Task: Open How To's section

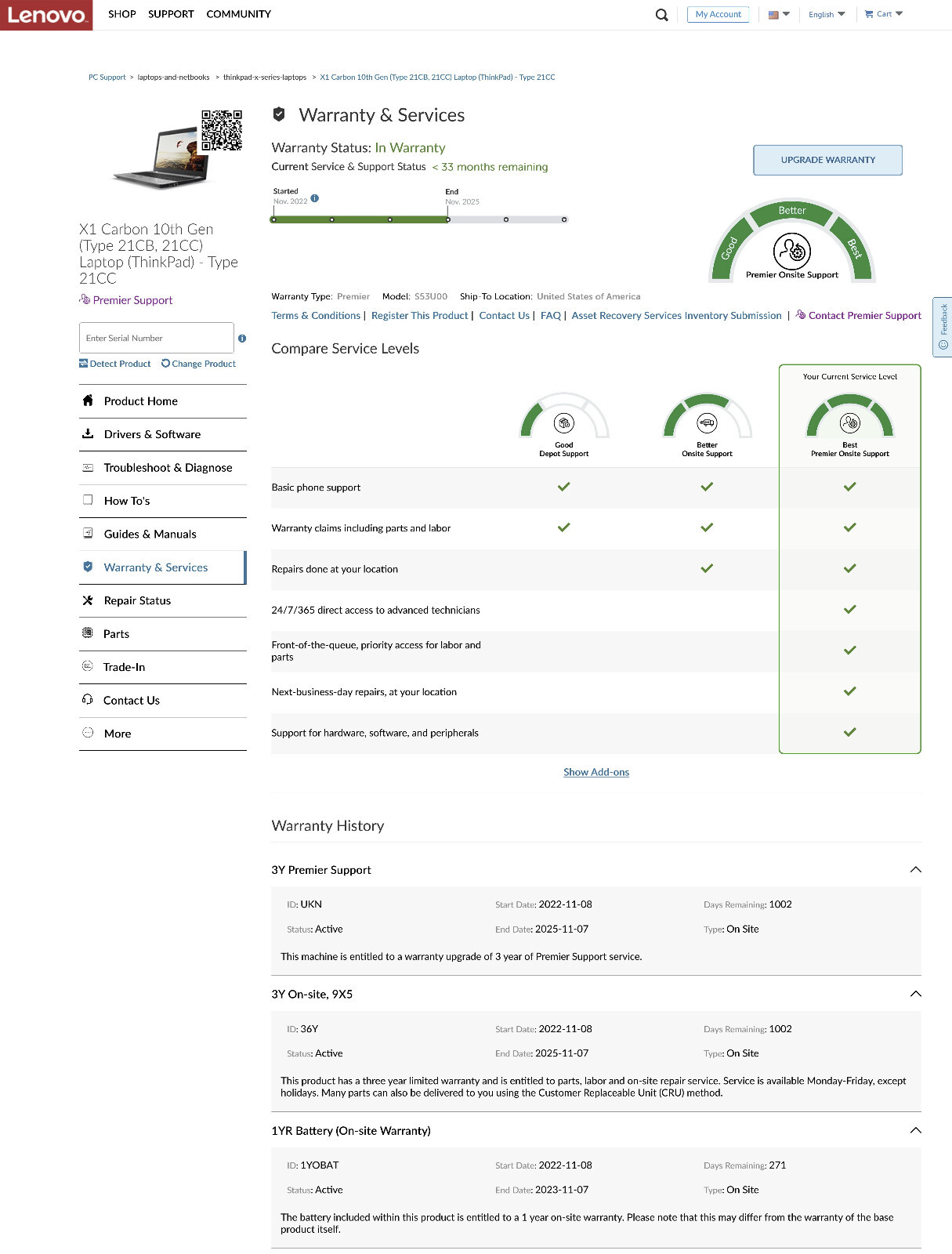Action: (163, 501)
